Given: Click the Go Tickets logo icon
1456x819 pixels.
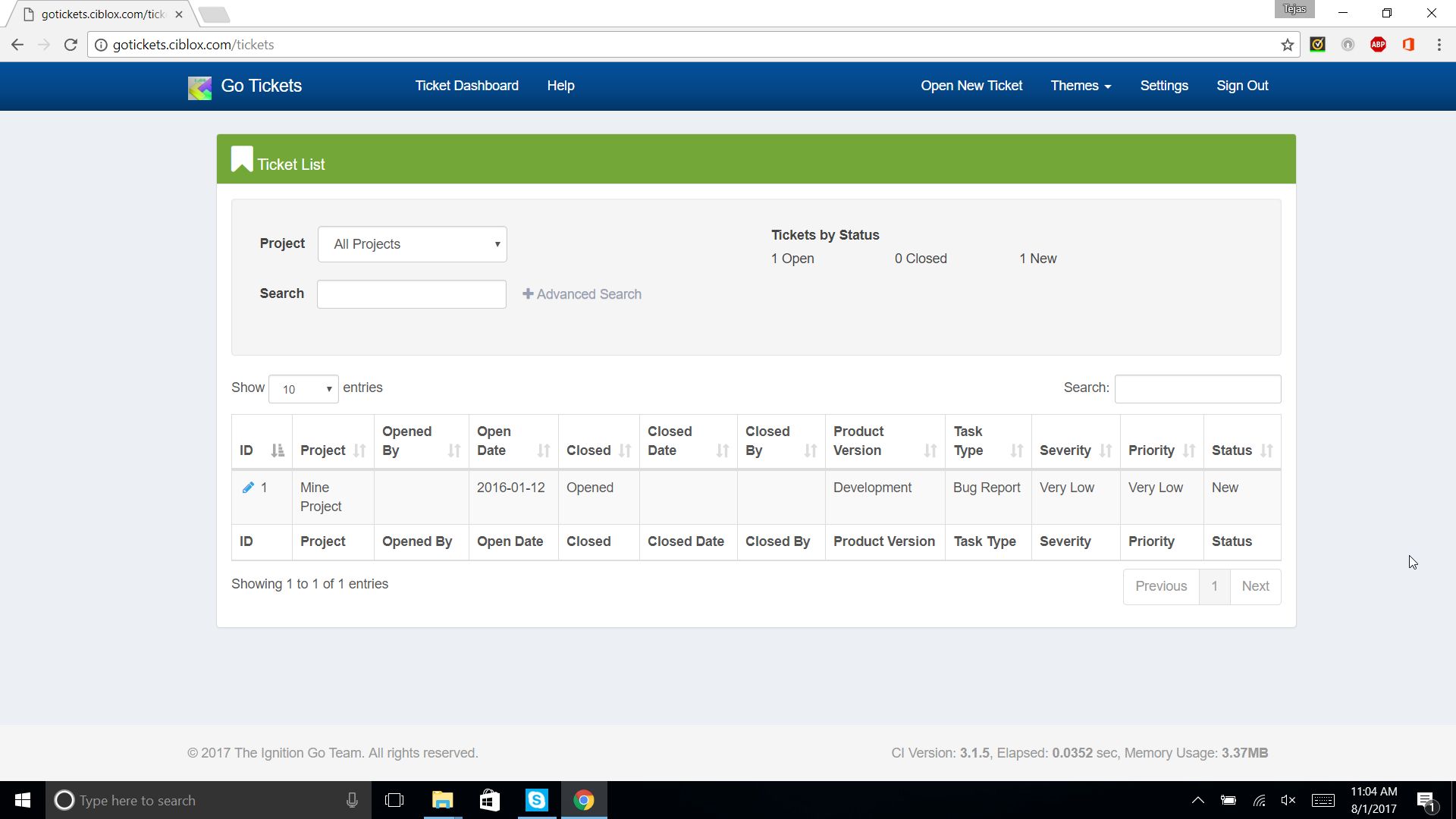Looking at the screenshot, I should point(199,87).
